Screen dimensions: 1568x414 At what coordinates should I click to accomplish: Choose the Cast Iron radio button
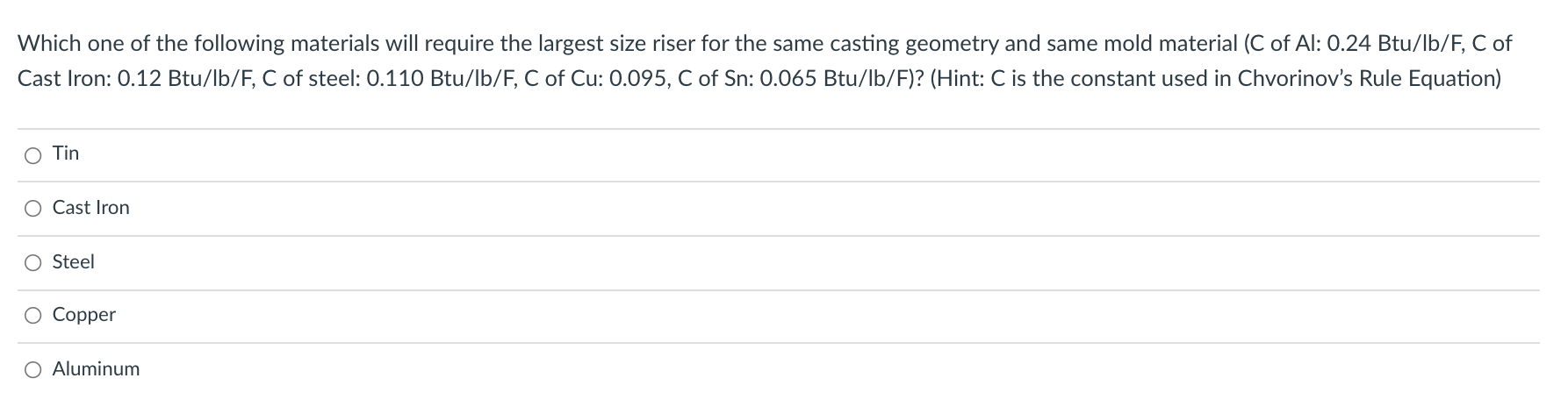pyautogui.click(x=33, y=209)
